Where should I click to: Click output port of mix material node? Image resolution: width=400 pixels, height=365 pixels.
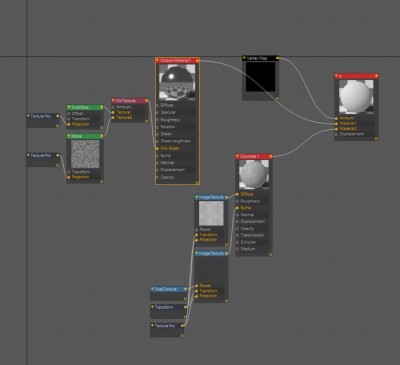(376, 76)
